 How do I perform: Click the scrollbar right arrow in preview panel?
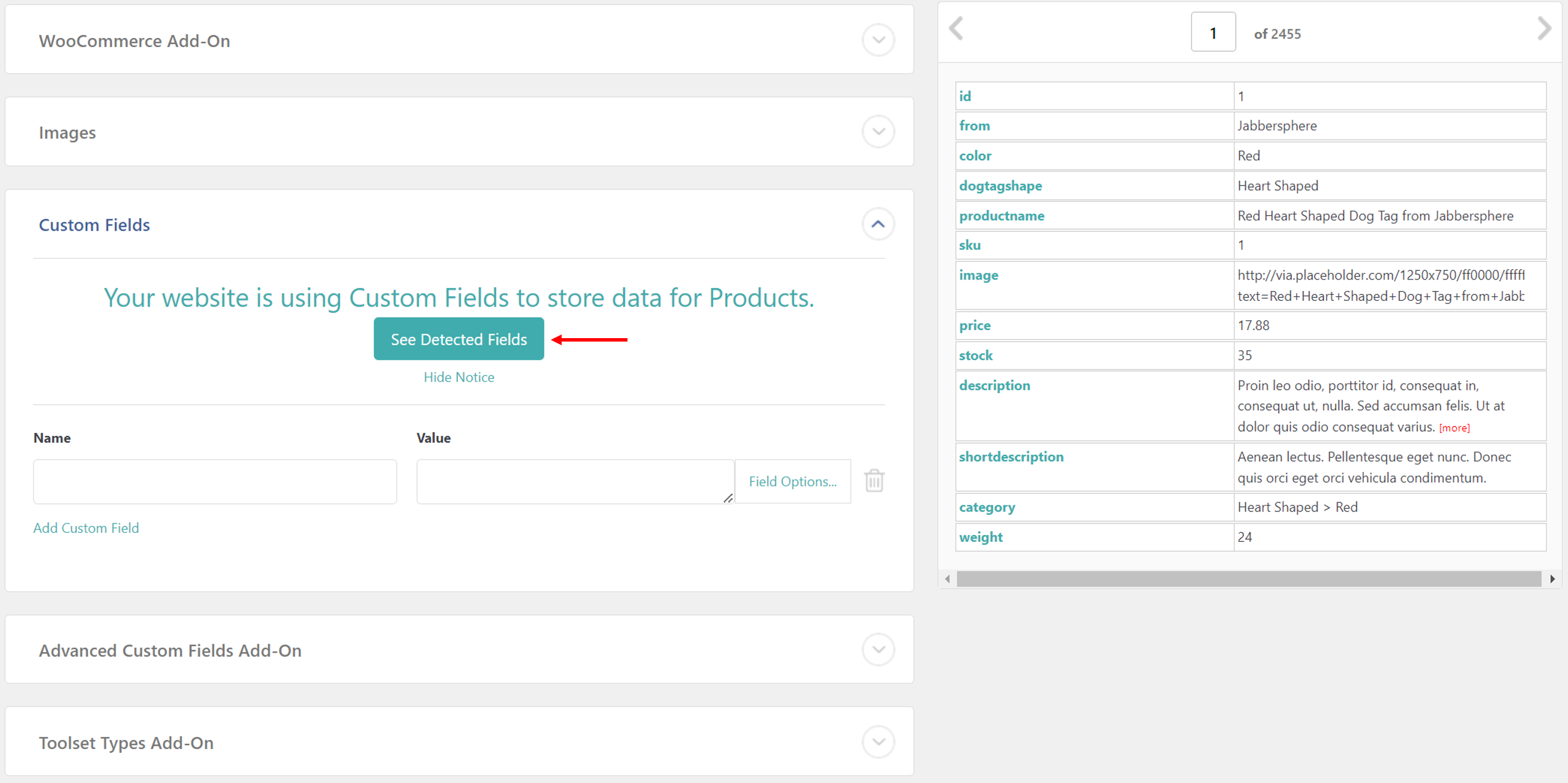point(1552,579)
